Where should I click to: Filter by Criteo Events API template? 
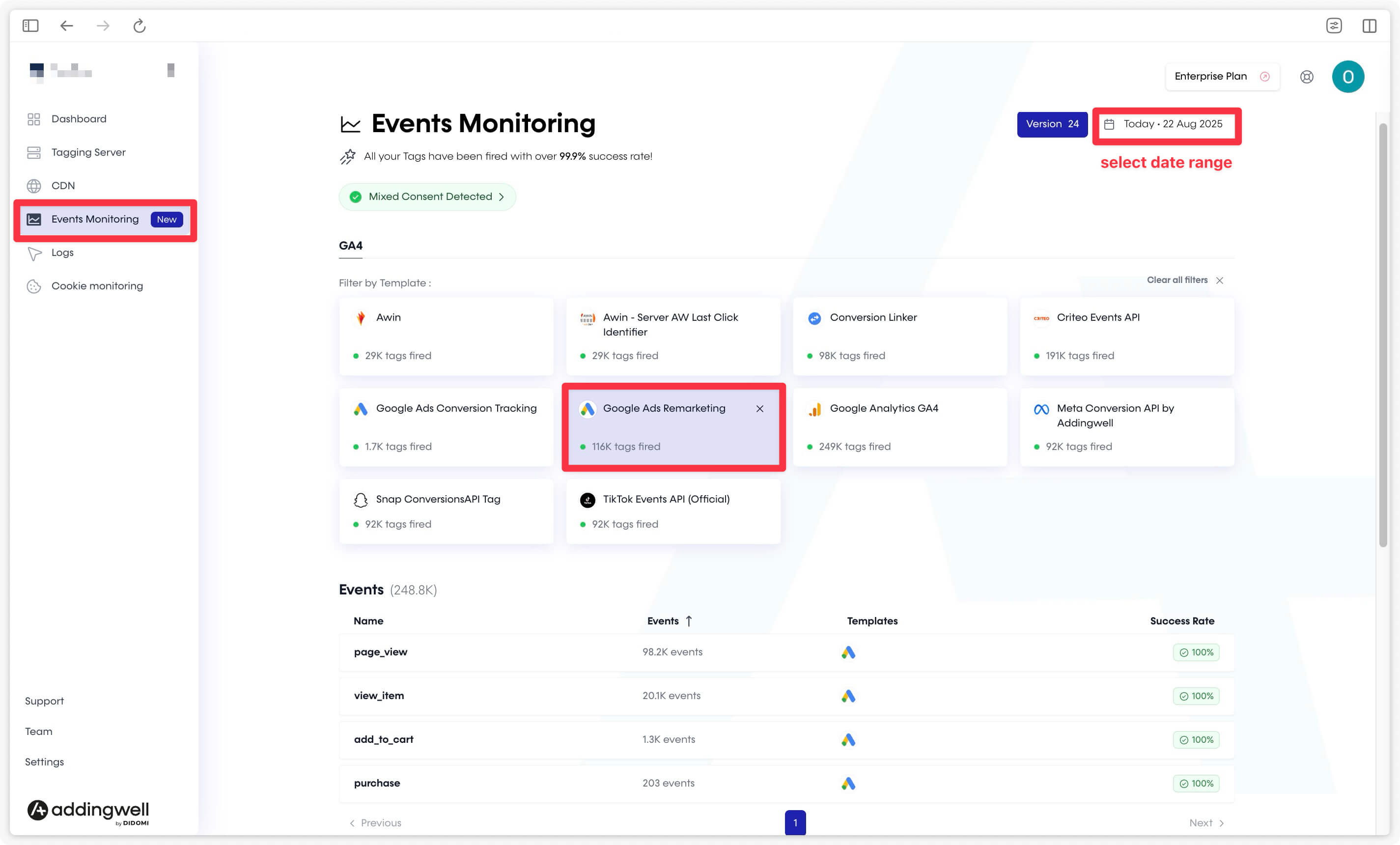coord(1127,336)
